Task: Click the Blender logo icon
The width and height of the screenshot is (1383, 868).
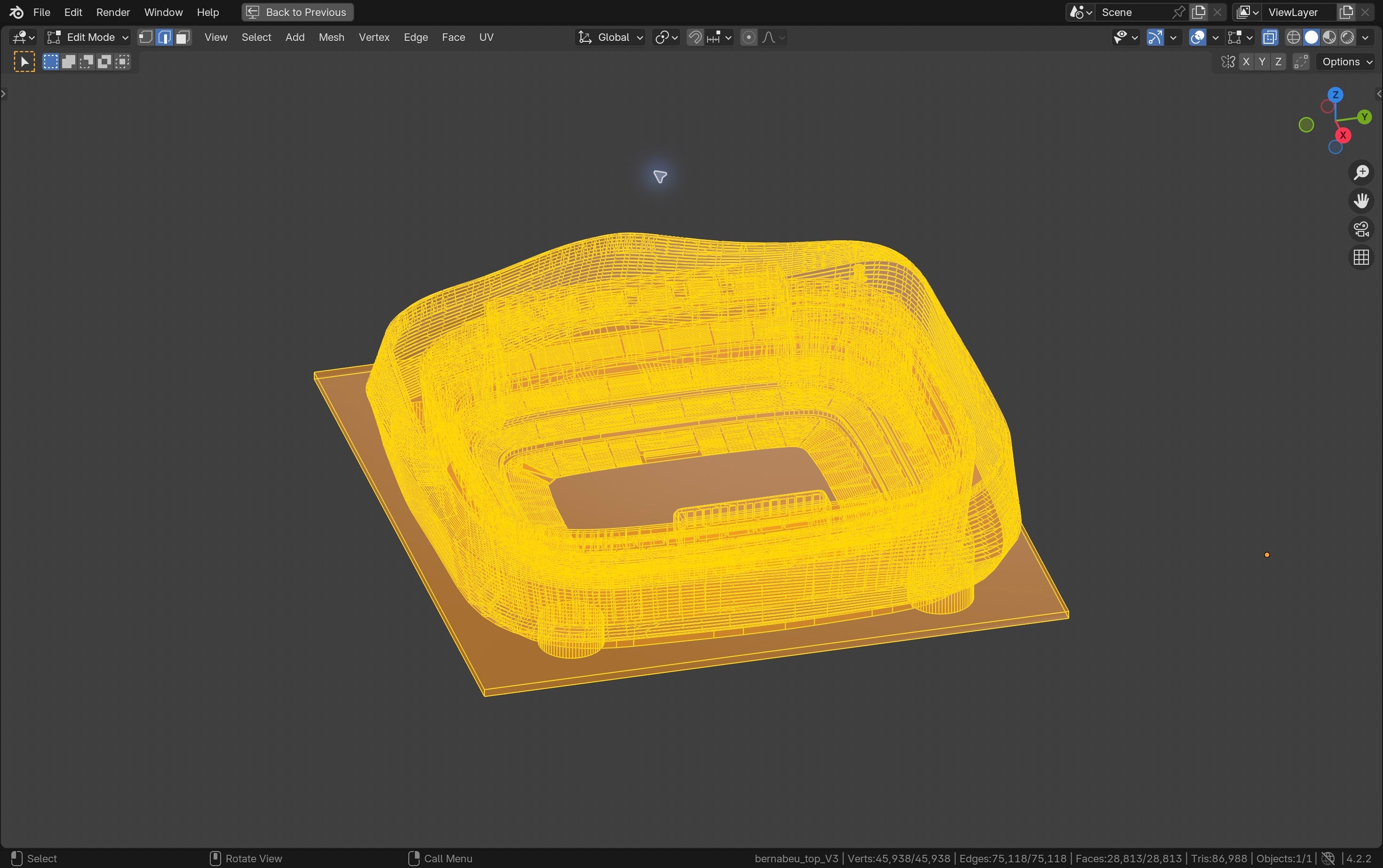Action: tap(16, 12)
